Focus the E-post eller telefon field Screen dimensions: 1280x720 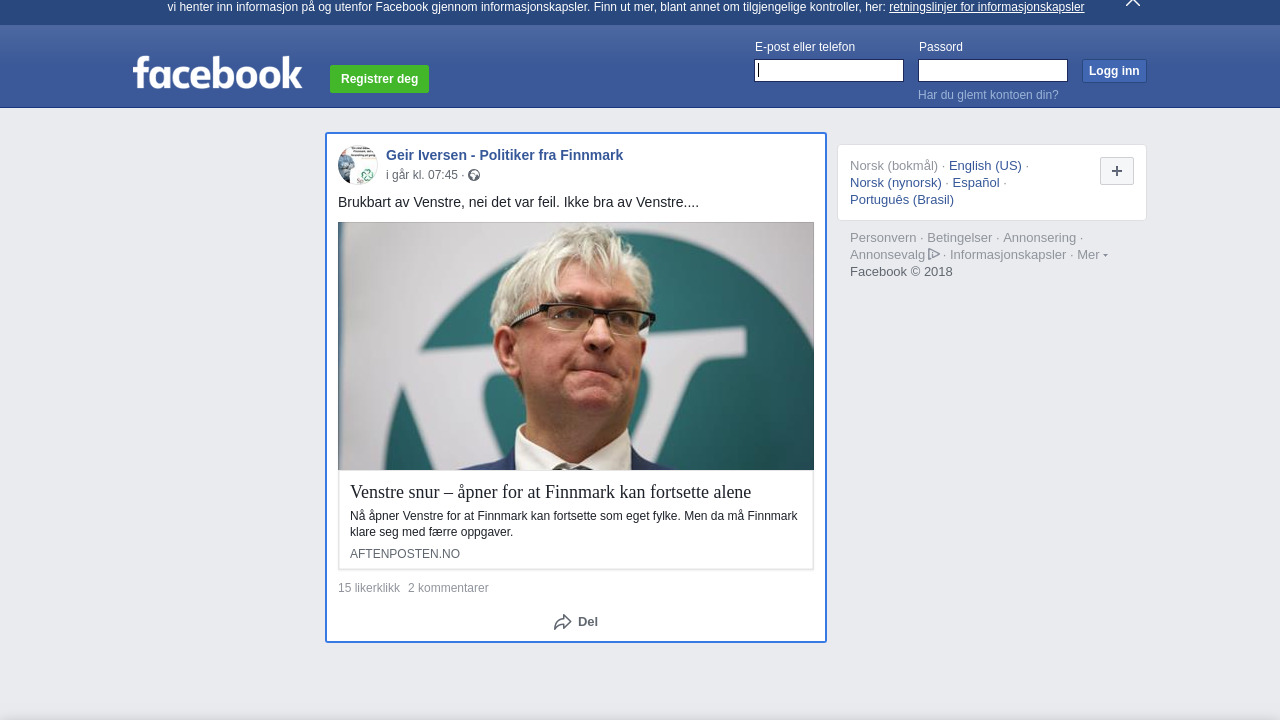point(829,70)
